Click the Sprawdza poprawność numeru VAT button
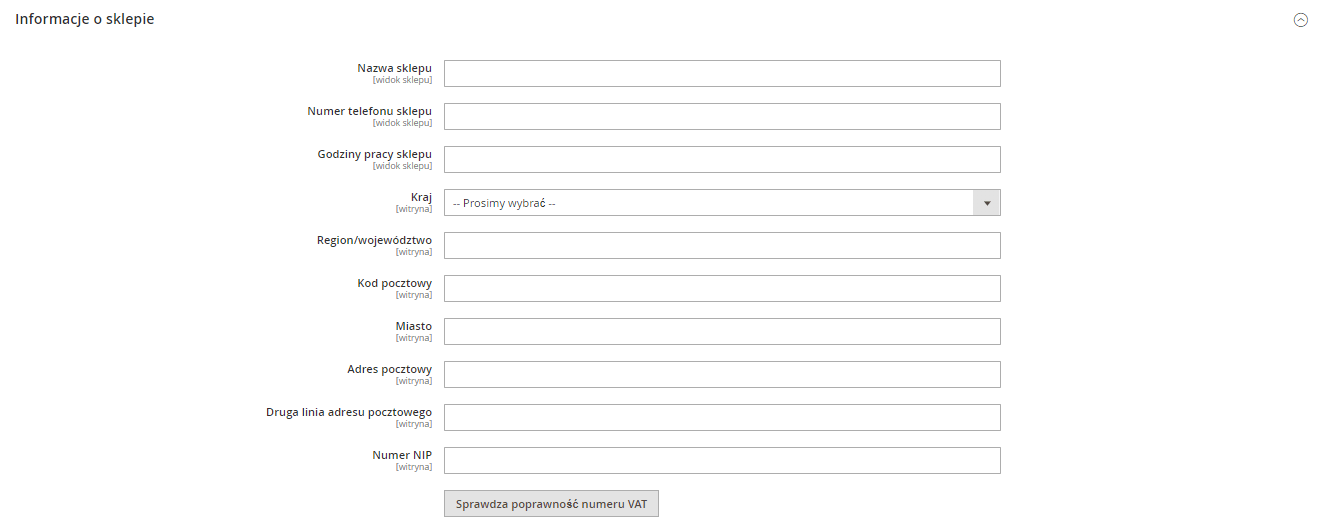 click(551, 504)
